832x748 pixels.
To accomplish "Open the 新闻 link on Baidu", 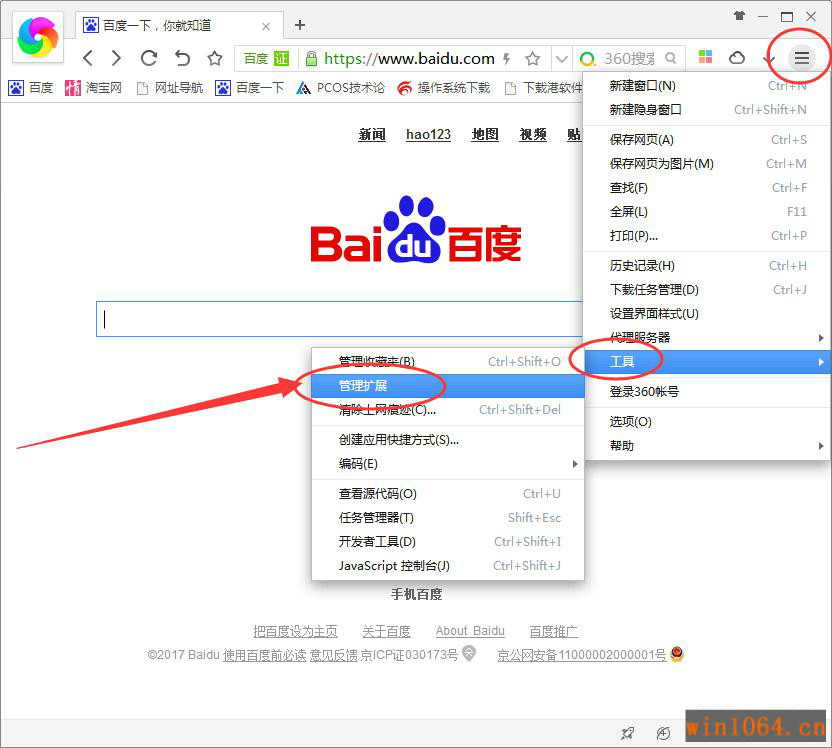I will tap(372, 135).
